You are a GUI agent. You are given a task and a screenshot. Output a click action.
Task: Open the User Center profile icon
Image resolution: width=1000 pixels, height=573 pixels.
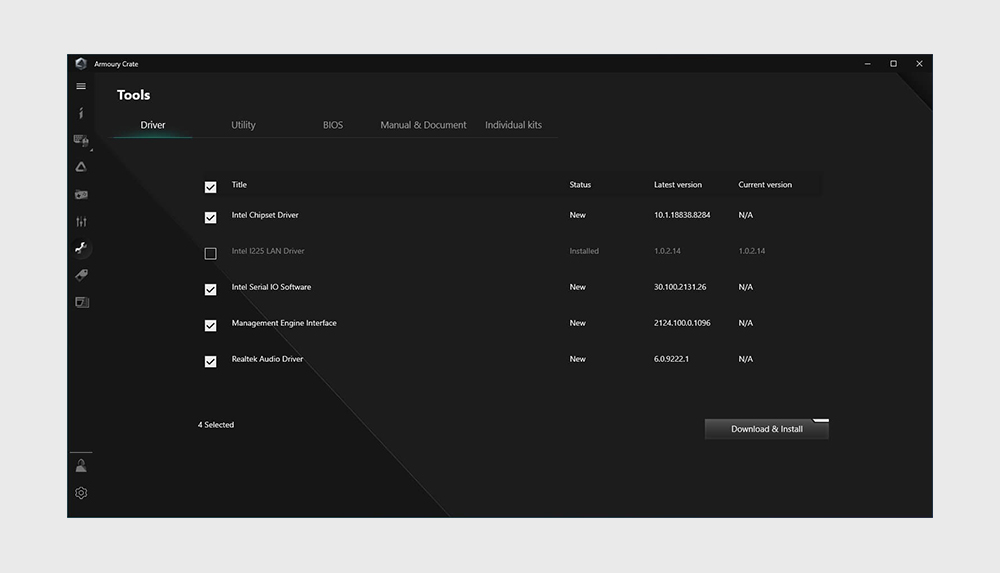pyautogui.click(x=81, y=466)
